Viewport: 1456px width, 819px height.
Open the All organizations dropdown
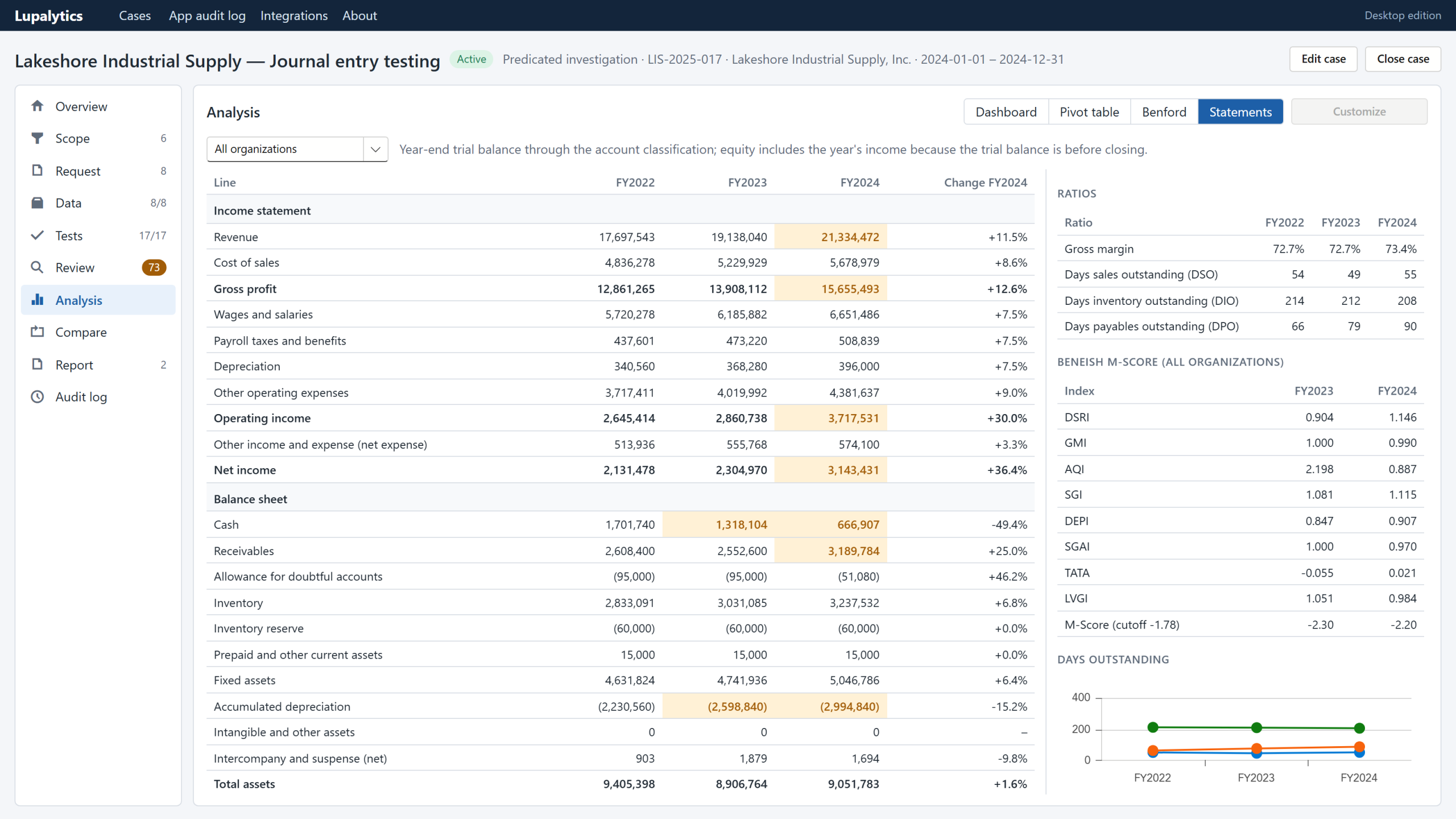coord(297,149)
